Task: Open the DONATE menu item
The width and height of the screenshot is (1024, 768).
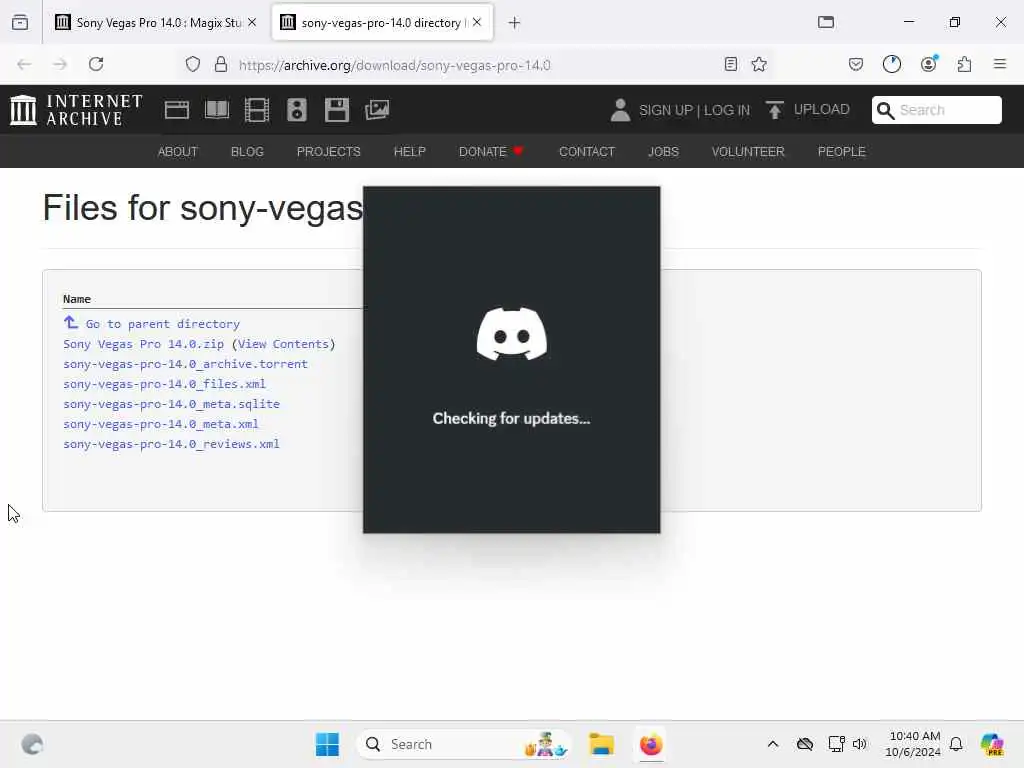Action: 491,152
